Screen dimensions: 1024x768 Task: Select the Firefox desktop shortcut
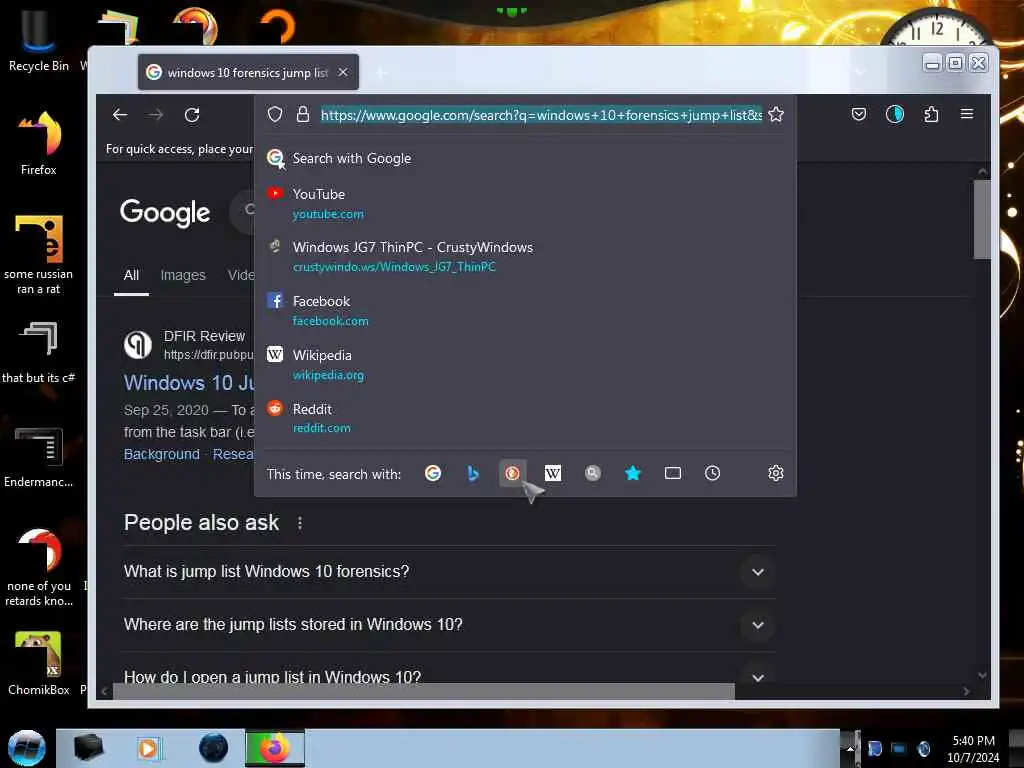tap(39, 143)
